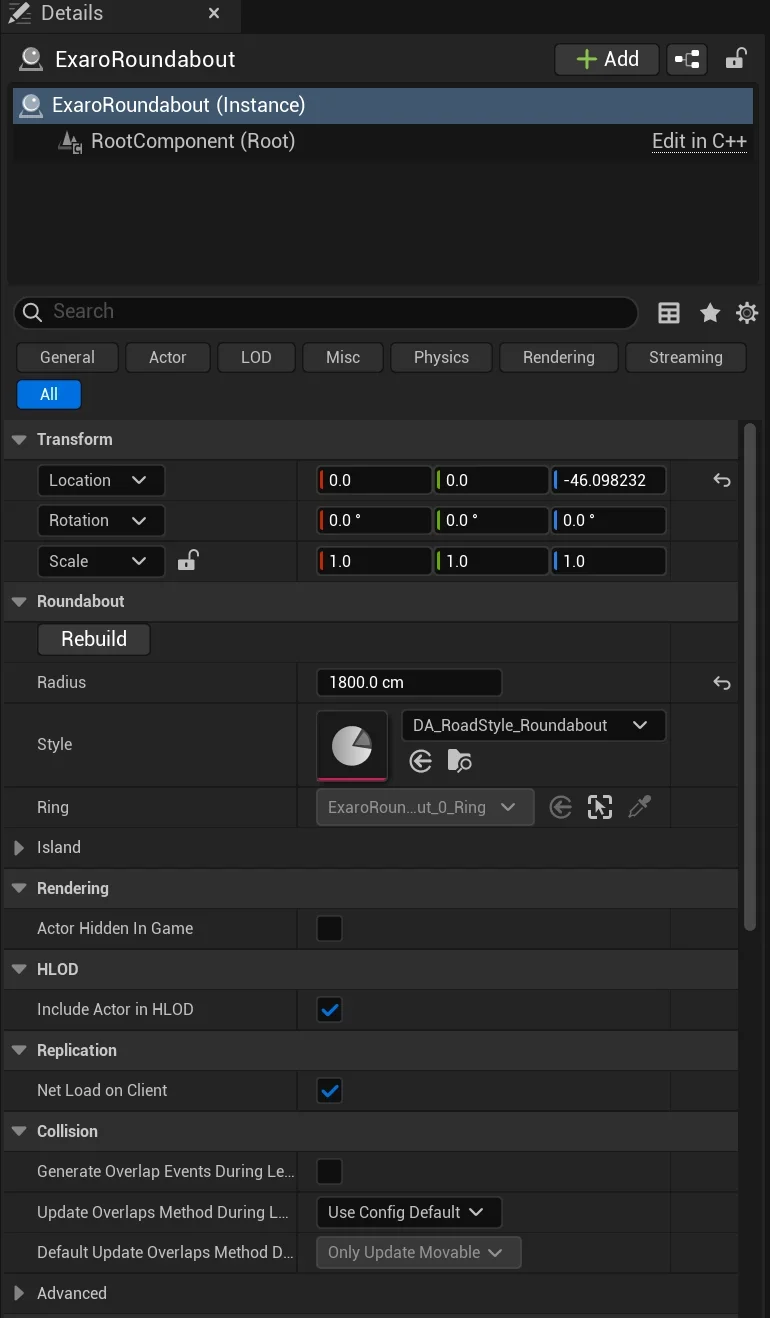
Task: Enable Generate Overlap Events During Level Streaming
Action: point(329,1171)
